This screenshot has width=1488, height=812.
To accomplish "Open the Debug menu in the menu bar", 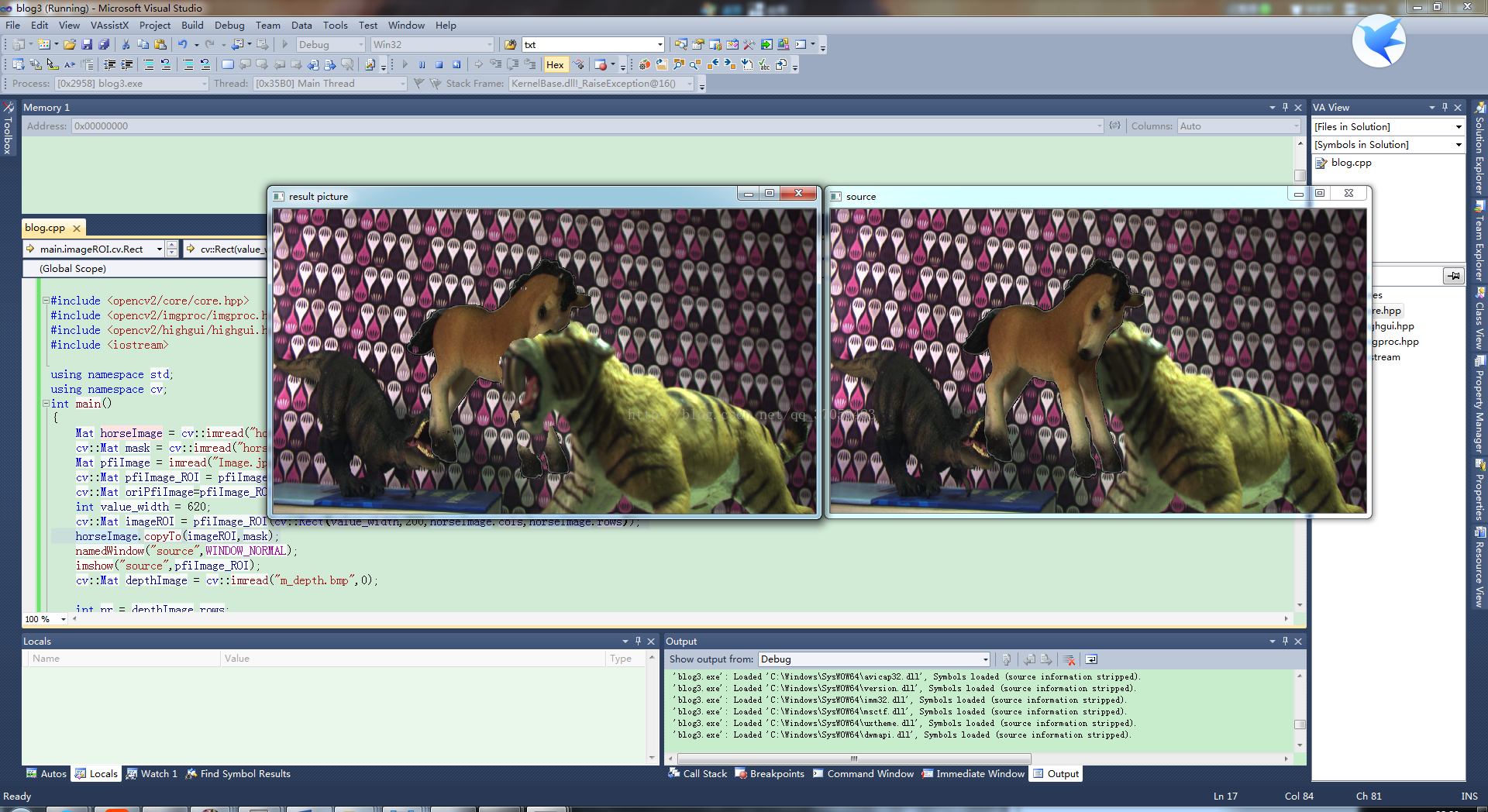I will pos(229,26).
